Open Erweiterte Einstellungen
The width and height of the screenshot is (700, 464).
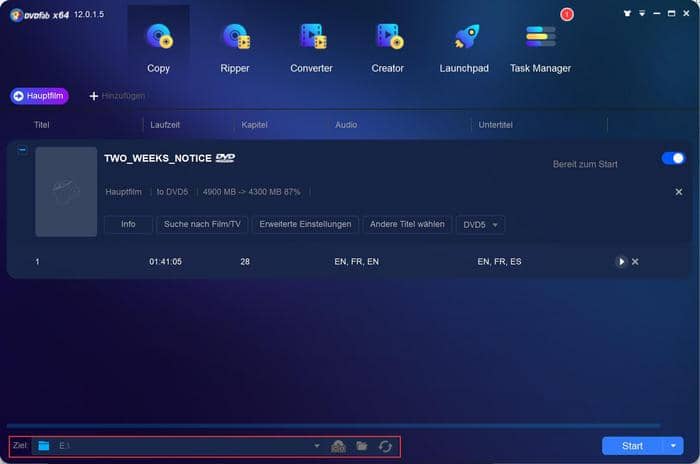(305, 224)
